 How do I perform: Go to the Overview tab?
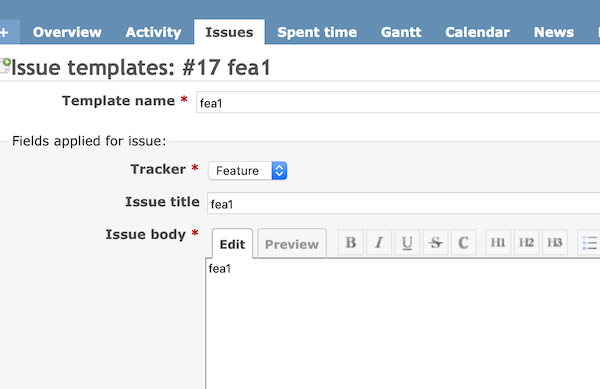pos(67,32)
